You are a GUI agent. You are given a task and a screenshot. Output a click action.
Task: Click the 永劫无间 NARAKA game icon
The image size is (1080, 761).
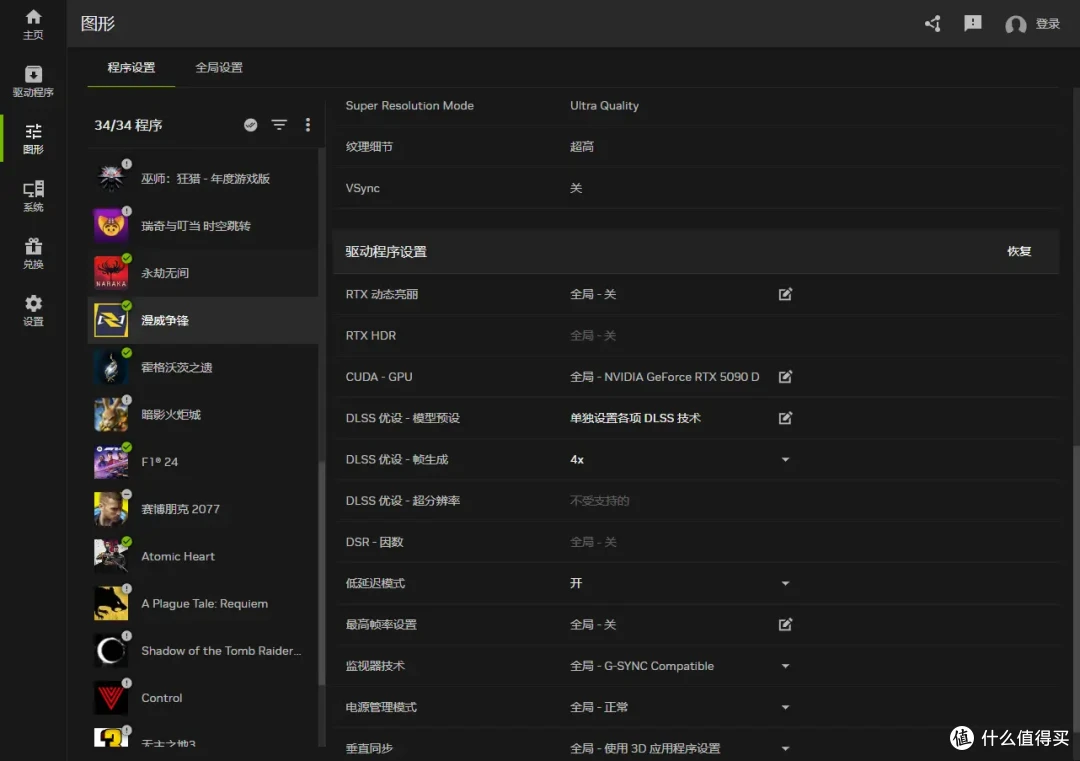coord(111,273)
